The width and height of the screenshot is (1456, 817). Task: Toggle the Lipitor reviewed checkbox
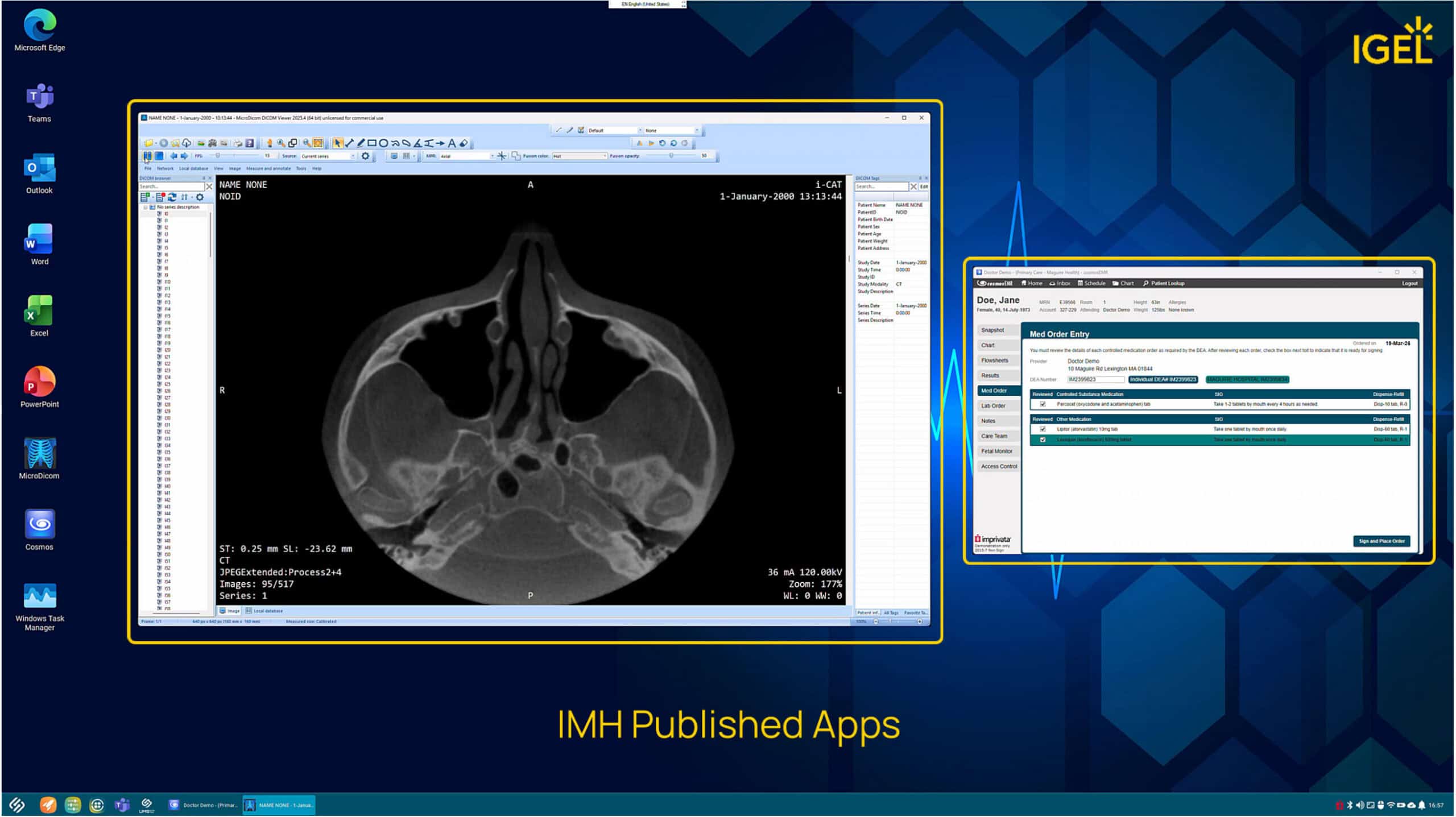coord(1043,429)
